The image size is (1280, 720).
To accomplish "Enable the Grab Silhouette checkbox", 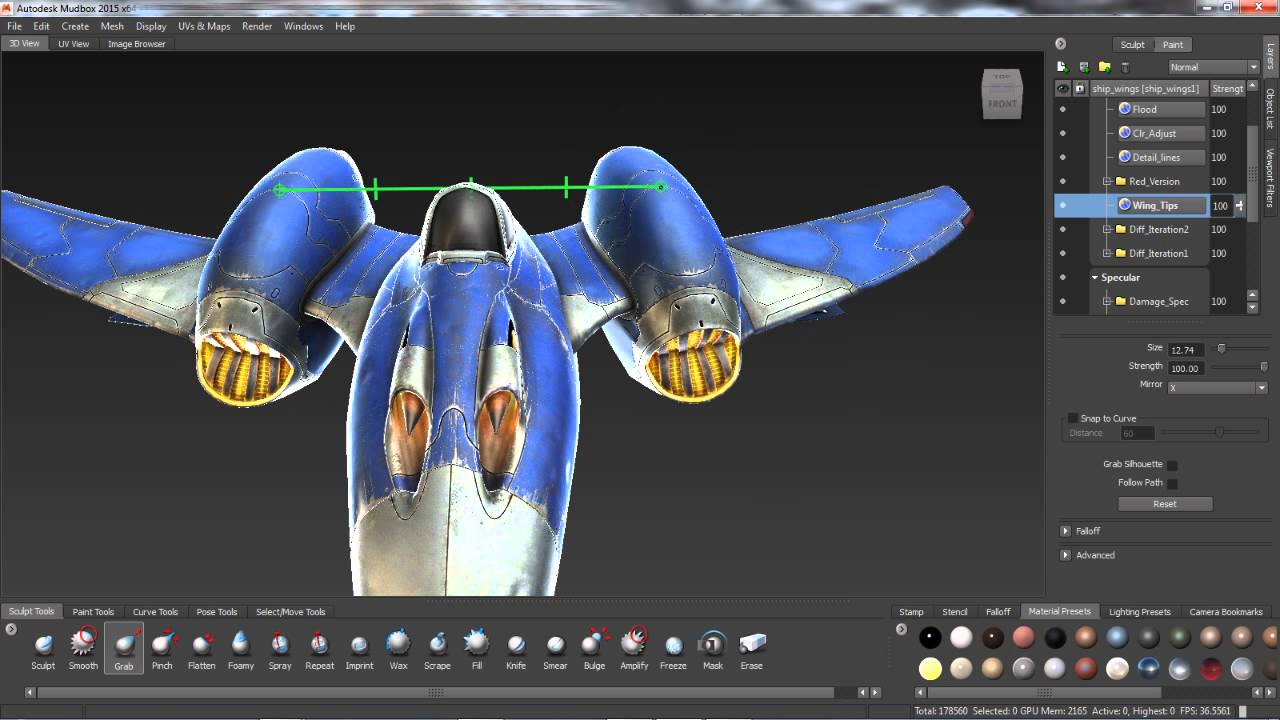I will point(1172,465).
